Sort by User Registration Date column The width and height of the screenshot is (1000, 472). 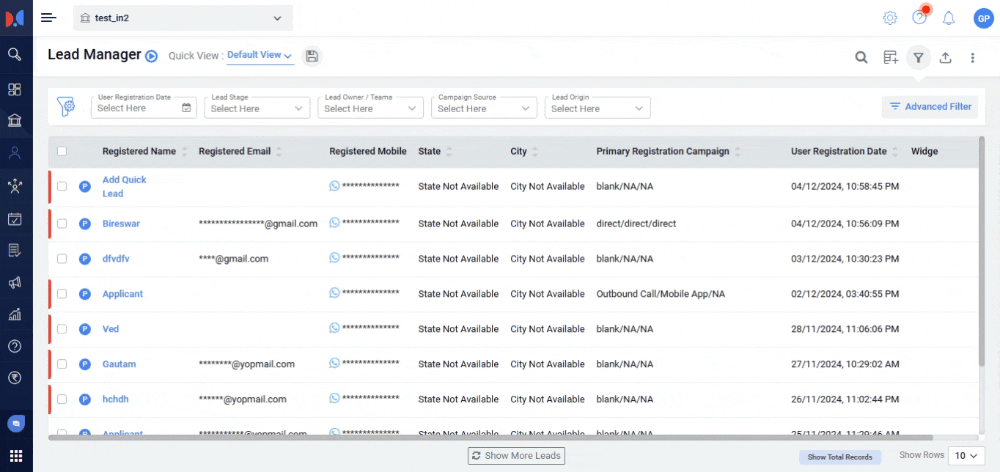pos(895,152)
